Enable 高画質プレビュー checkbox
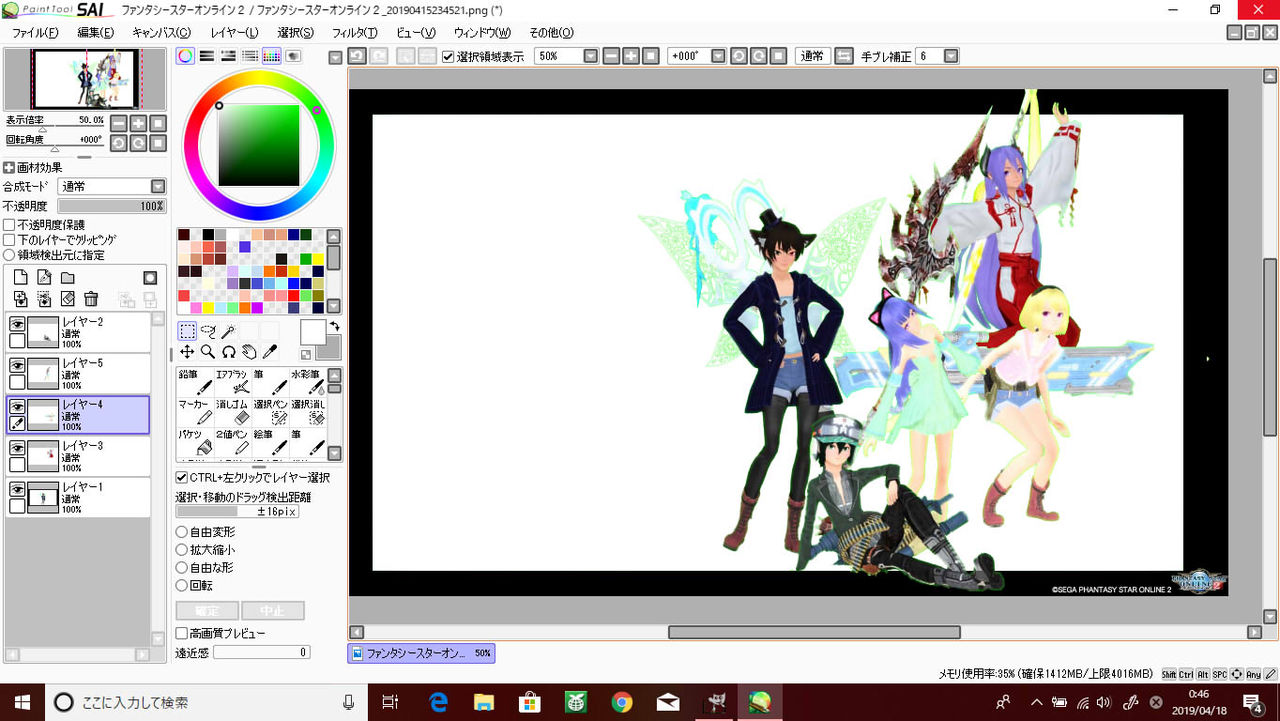 pos(182,633)
